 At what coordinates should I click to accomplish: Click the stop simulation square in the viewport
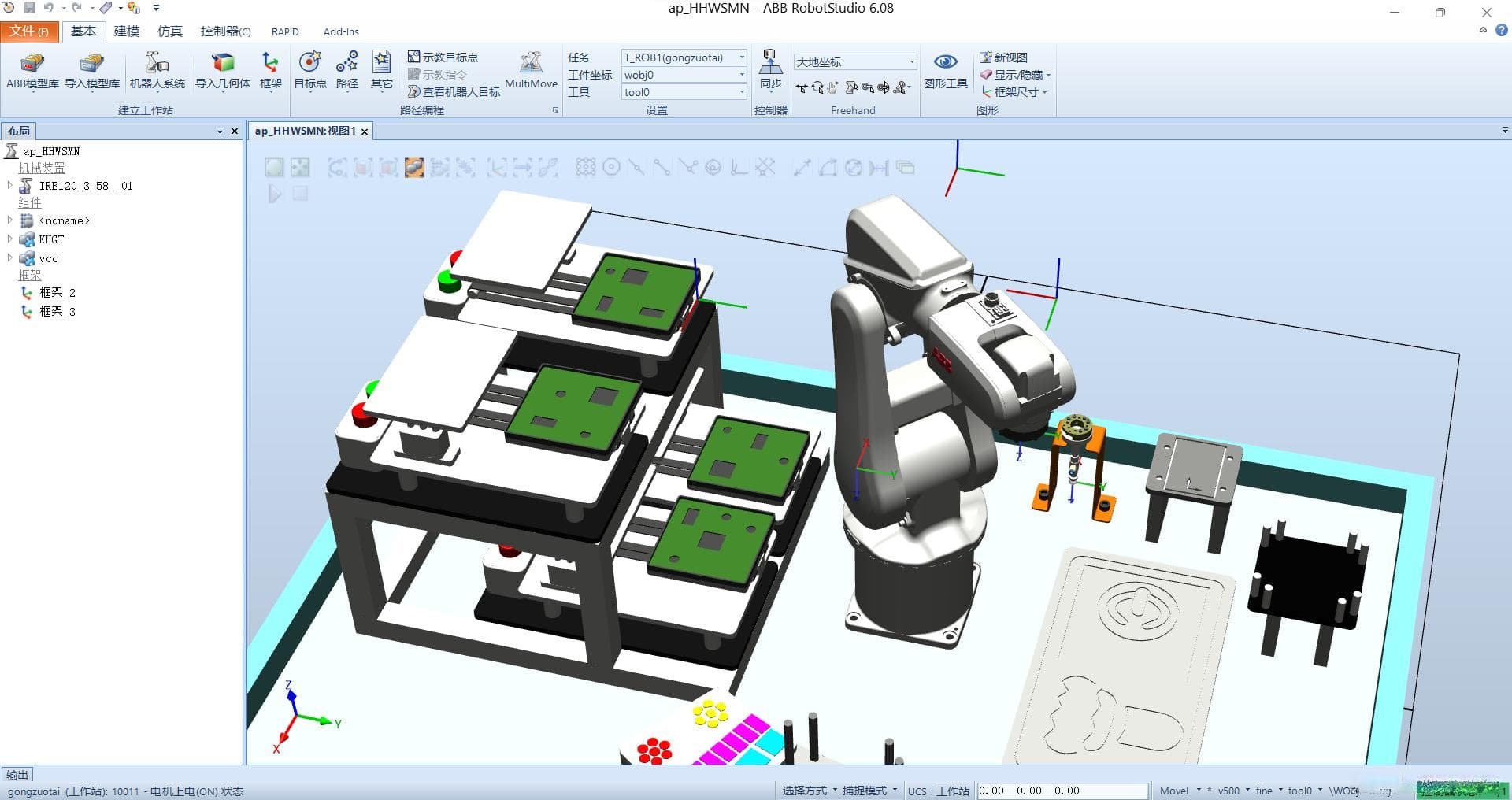pos(300,193)
